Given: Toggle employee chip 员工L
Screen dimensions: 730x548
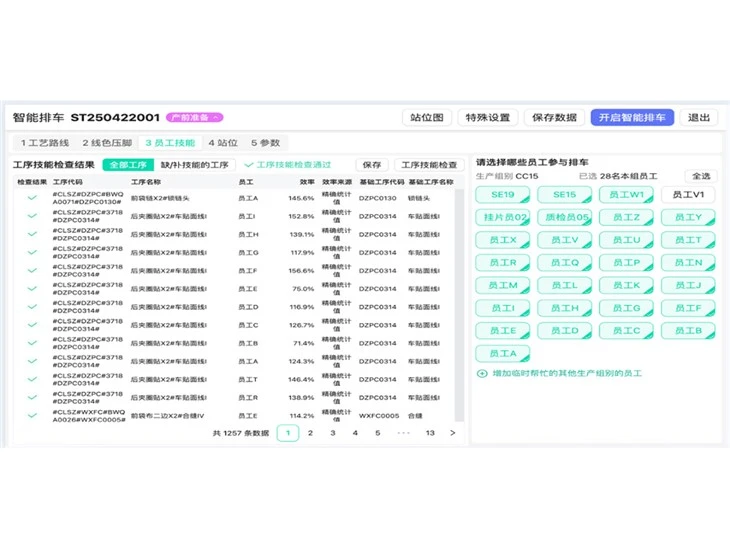Looking at the screenshot, I should click(x=564, y=285).
